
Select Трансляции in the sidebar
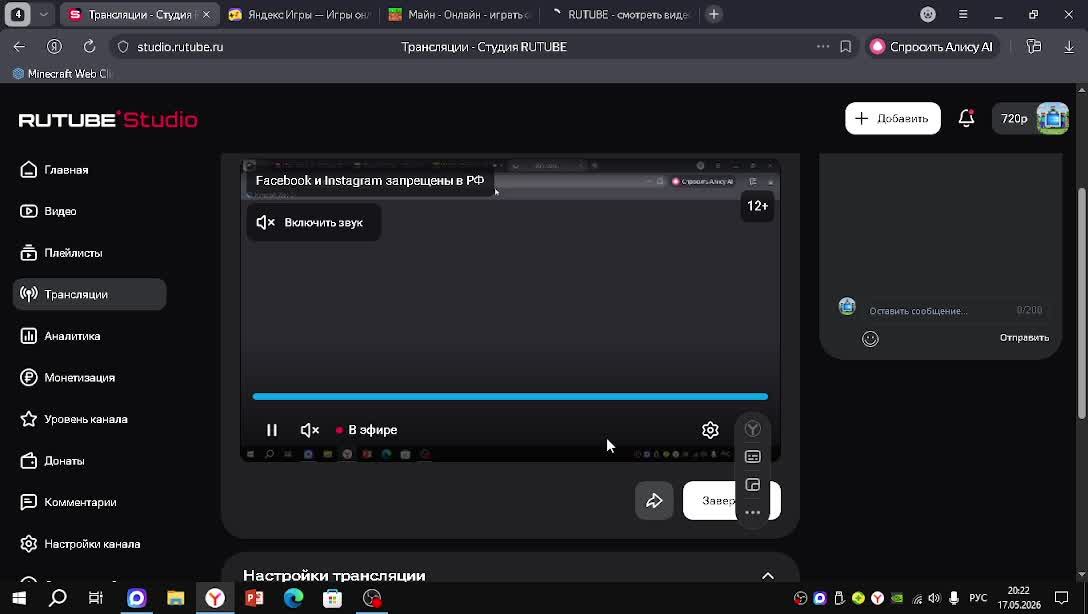pos(90,294)
